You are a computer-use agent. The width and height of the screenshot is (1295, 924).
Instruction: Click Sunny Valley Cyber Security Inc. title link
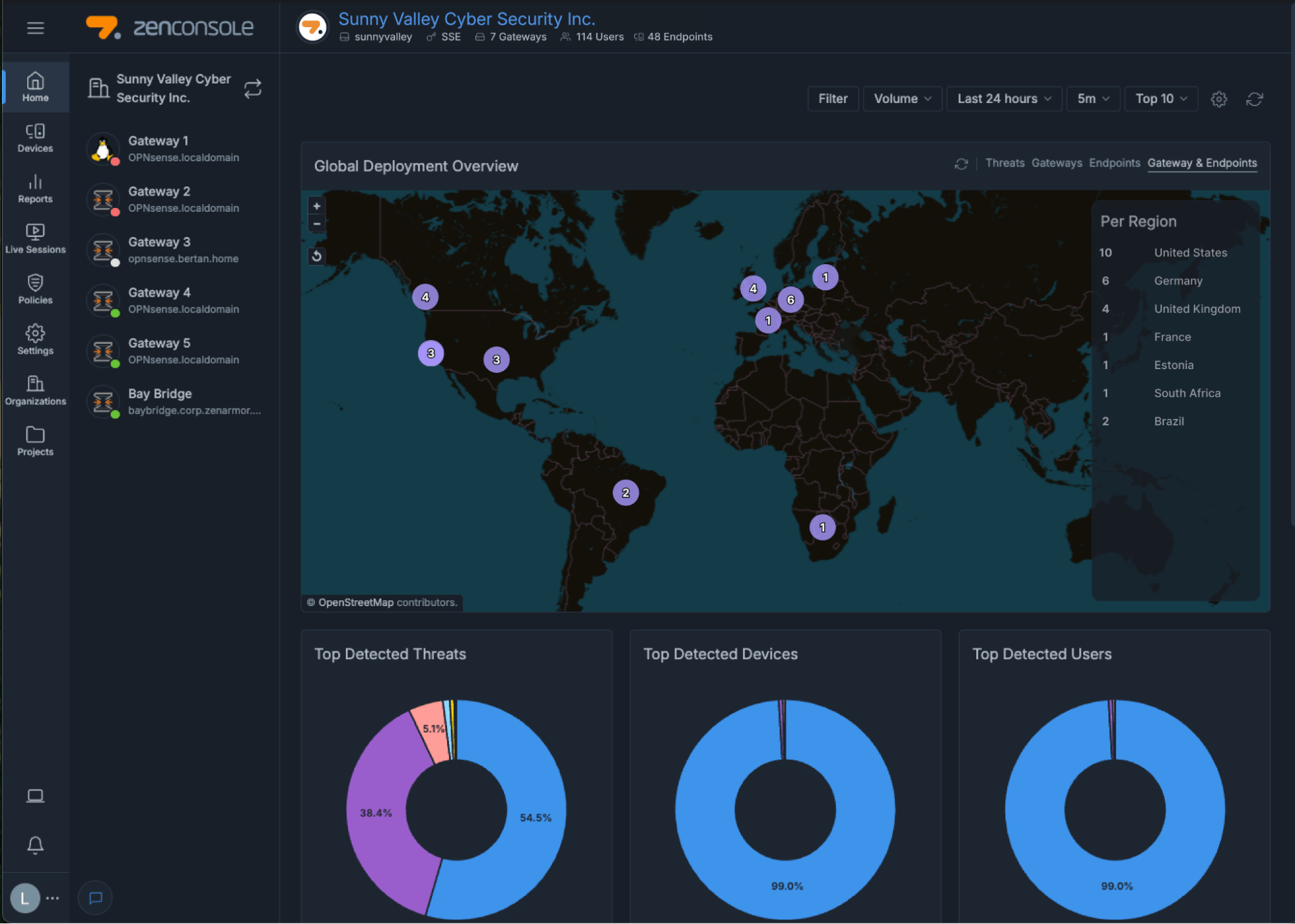click(x=466, y=19)
